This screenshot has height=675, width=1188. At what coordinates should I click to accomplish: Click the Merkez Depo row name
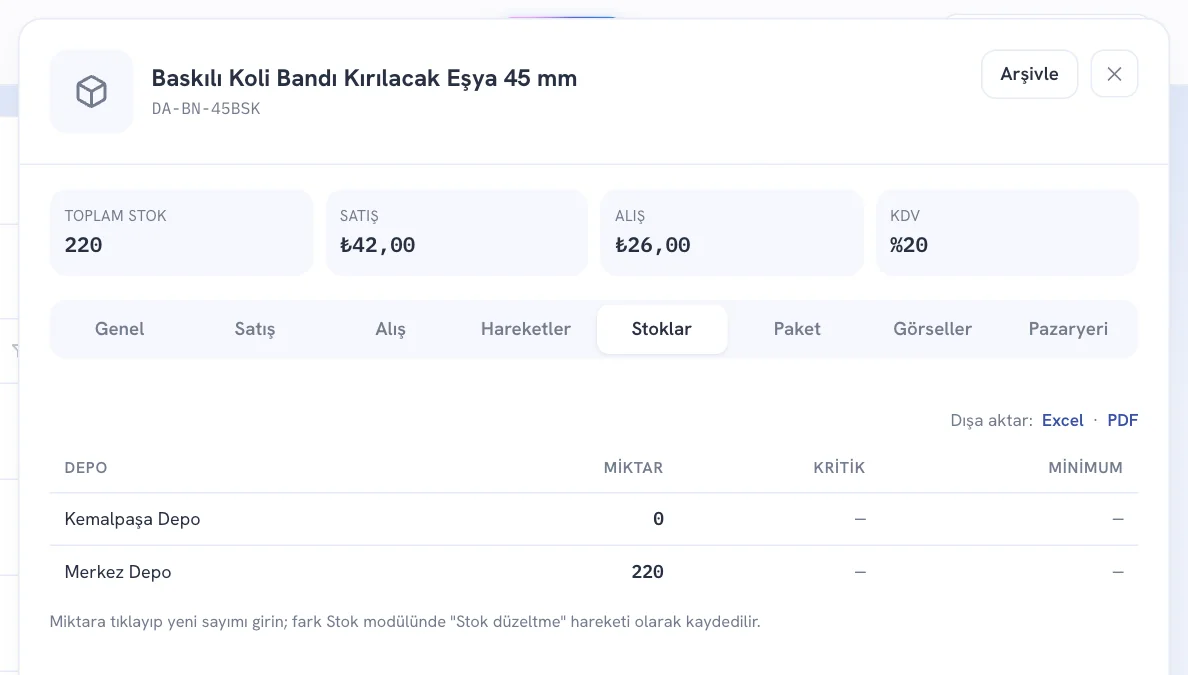[x=118, y=572]
